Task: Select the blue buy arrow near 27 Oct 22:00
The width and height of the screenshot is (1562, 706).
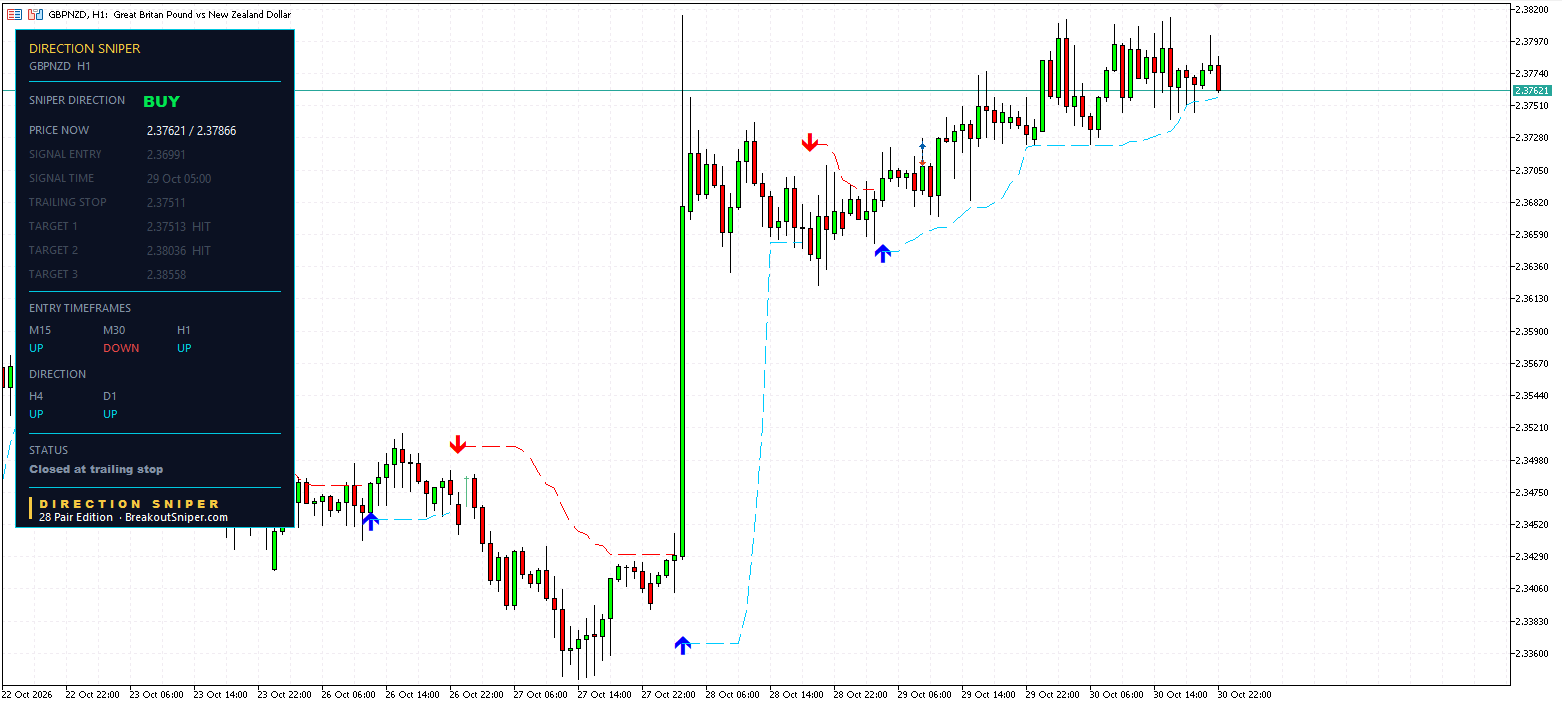Action: 682,645
